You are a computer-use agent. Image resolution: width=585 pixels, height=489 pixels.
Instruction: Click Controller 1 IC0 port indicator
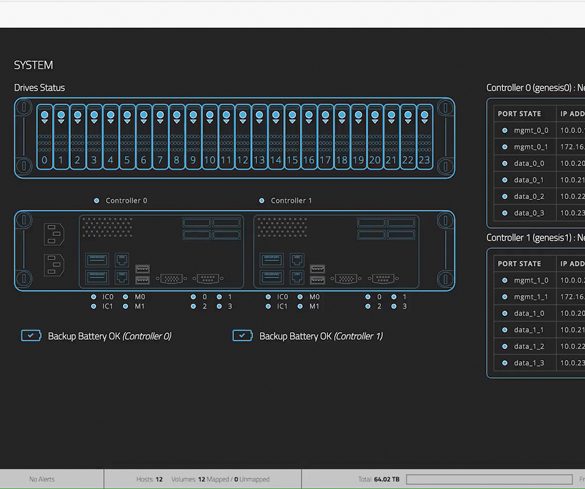268,297
